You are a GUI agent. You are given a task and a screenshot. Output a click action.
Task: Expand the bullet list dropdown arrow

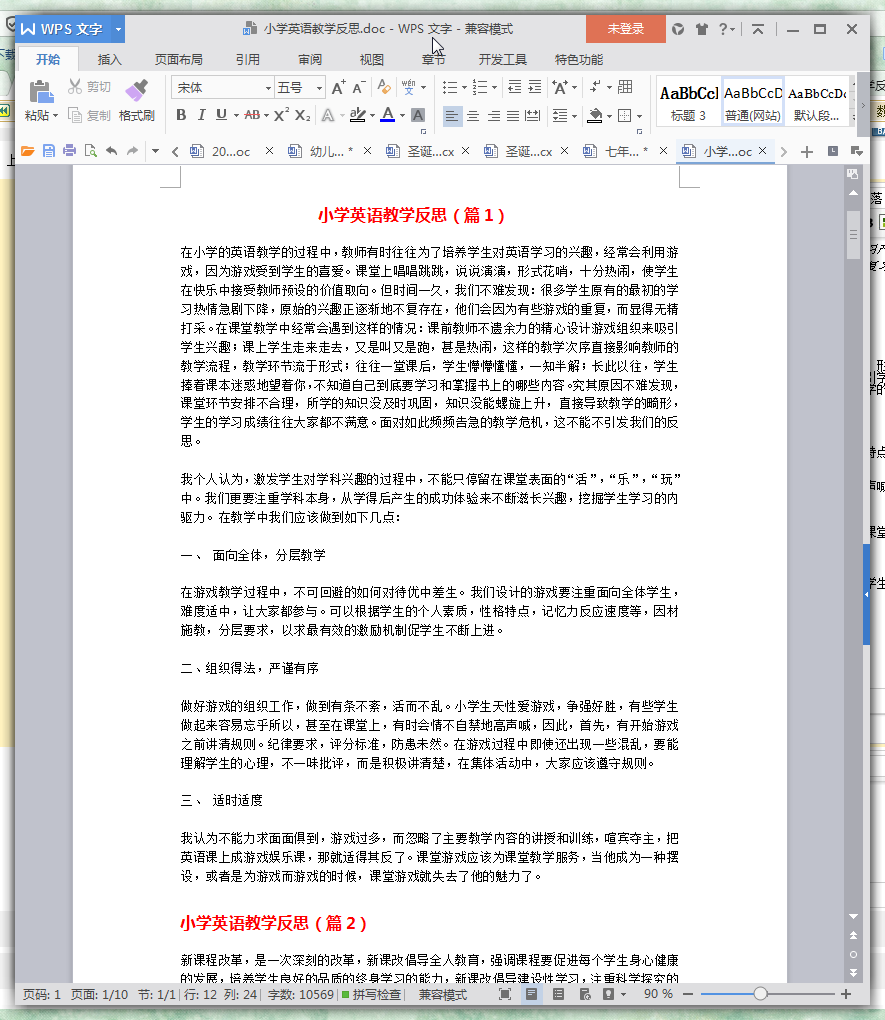point(465,87)
